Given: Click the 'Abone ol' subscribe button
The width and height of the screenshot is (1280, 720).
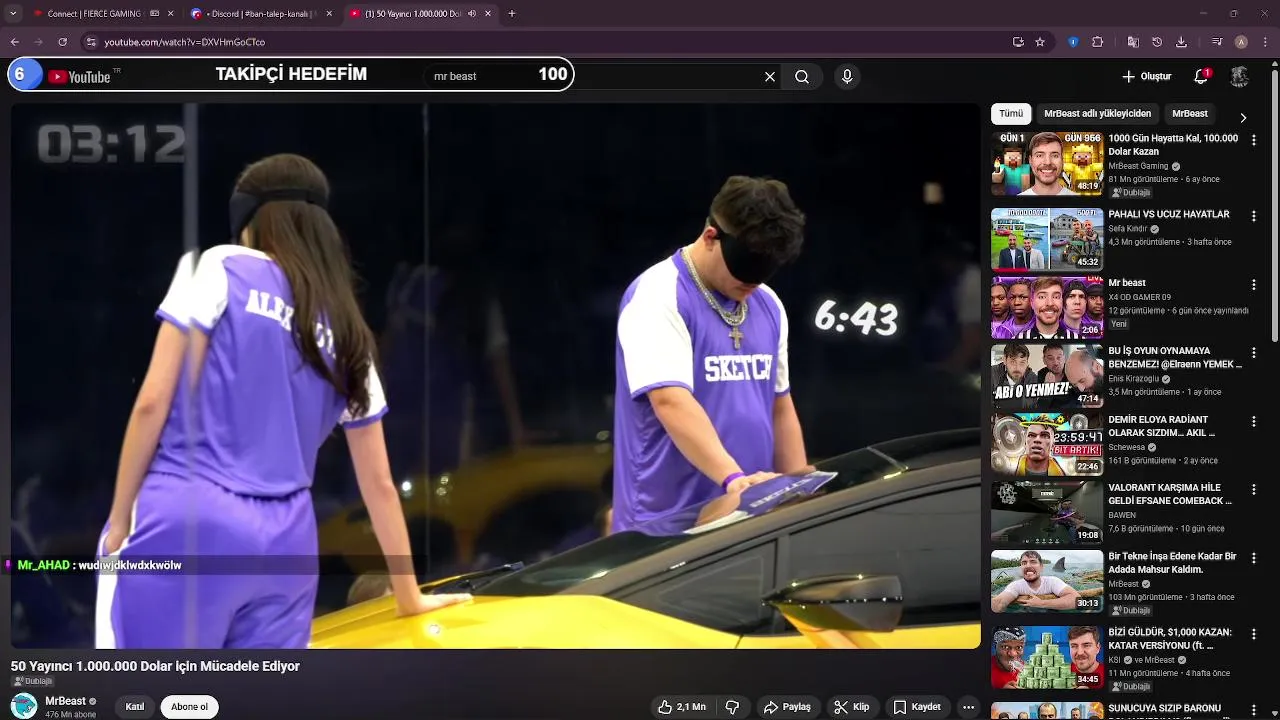Looking at the screenshot, I should point(189,707).
